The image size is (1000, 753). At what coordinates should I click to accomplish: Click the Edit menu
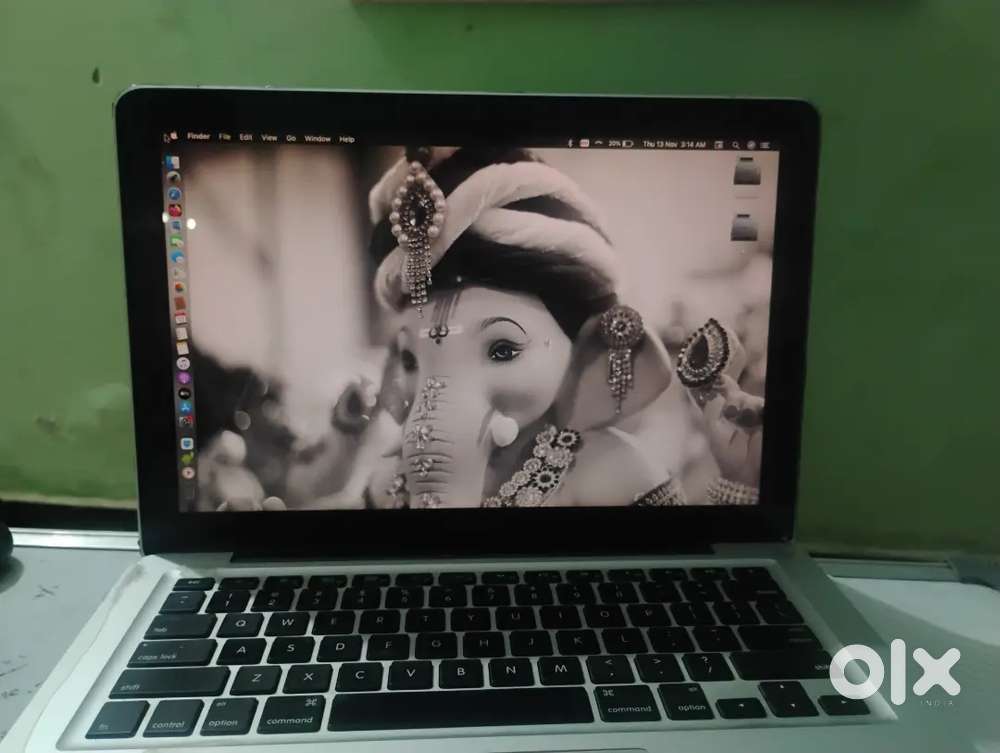coord(246,138)
